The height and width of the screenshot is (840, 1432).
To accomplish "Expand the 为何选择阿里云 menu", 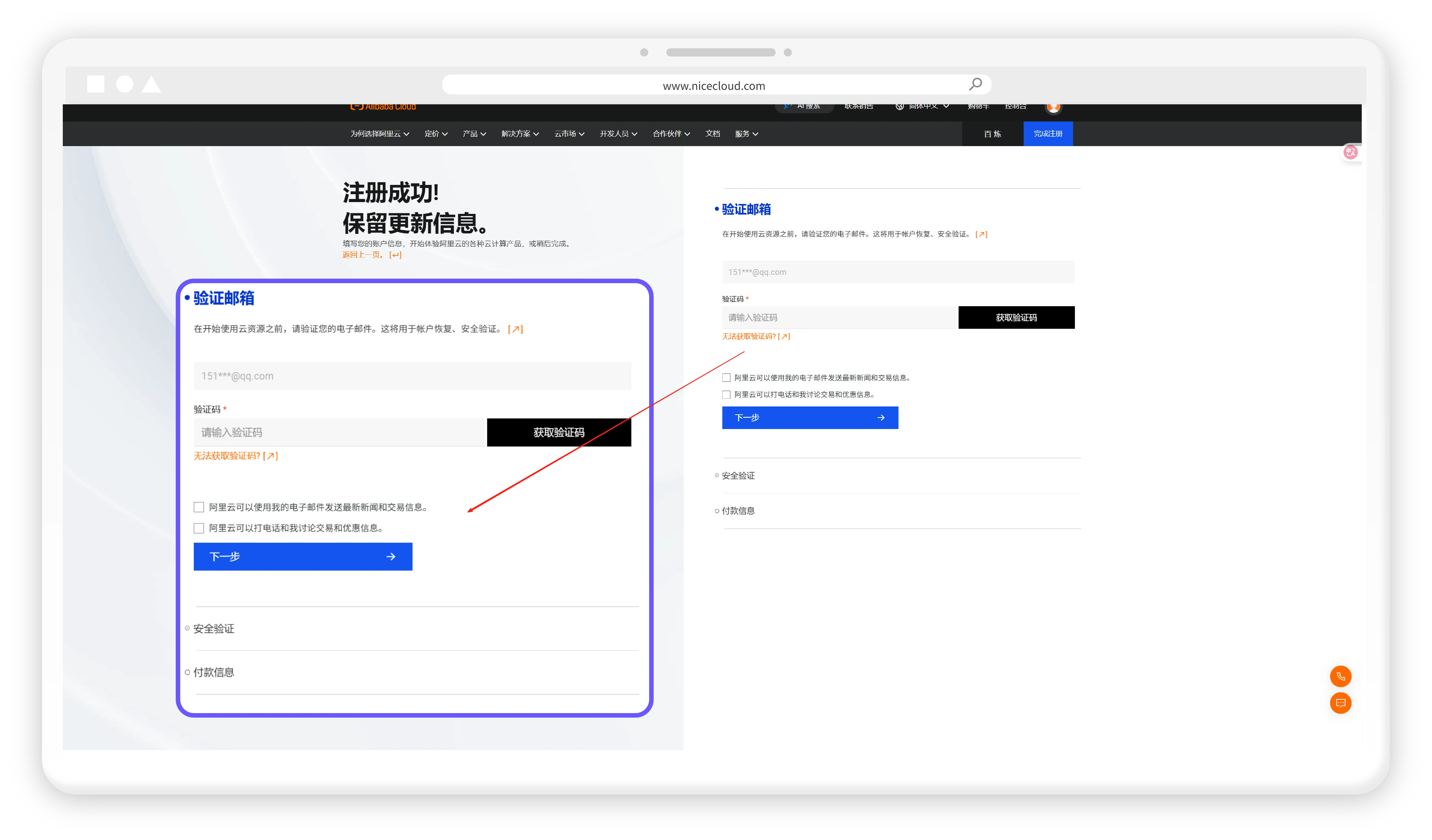I will click(x=380, y=134).
